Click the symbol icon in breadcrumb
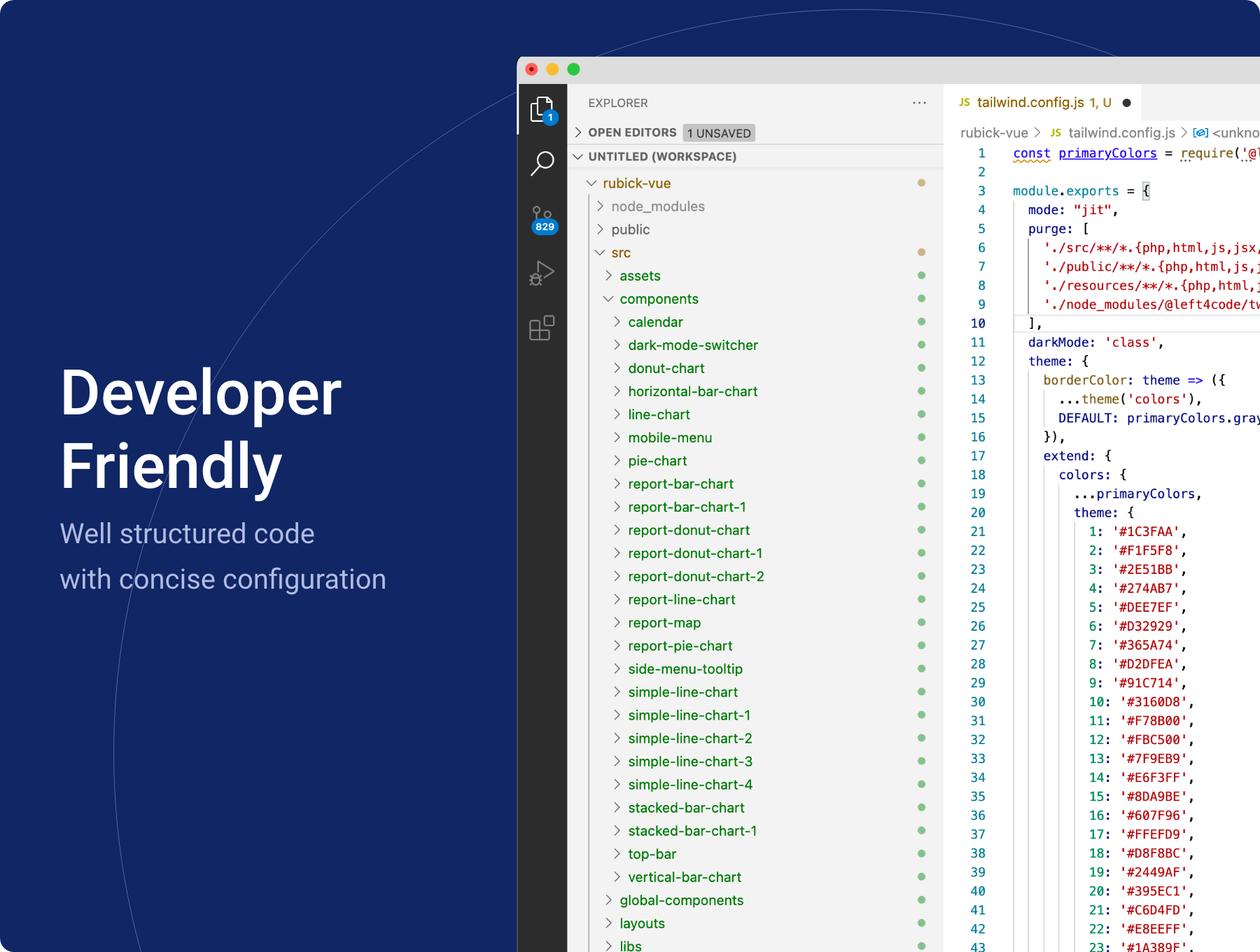This screenshot has width=1260, height=952. (x=1200, y=133)
